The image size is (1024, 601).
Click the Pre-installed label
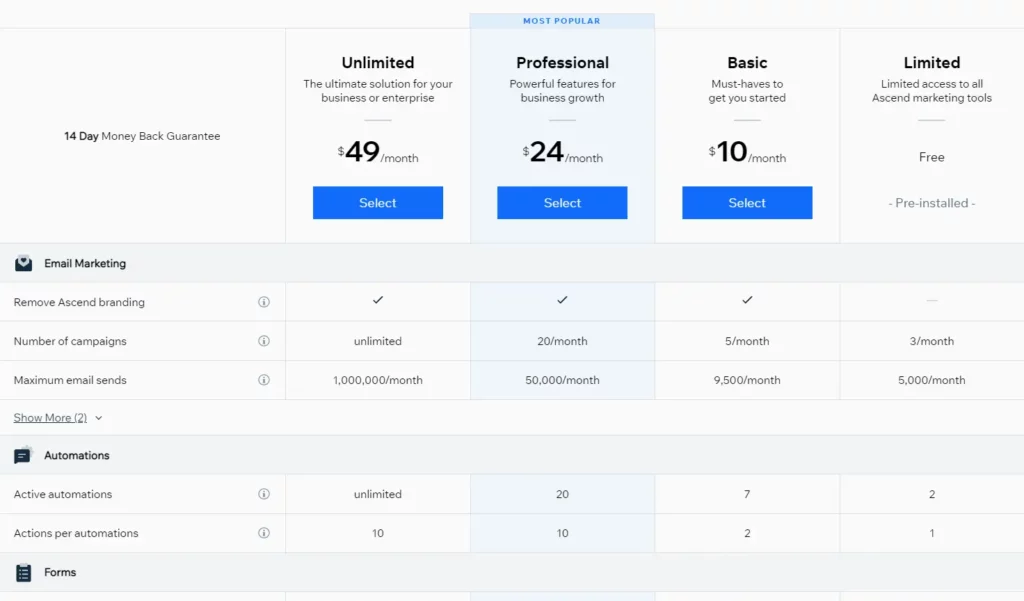coord(932,203)
